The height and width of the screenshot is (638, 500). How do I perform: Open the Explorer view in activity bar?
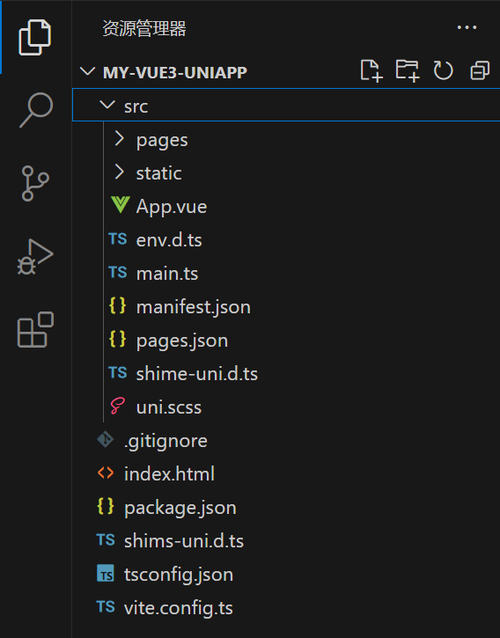tap(35, 37)
